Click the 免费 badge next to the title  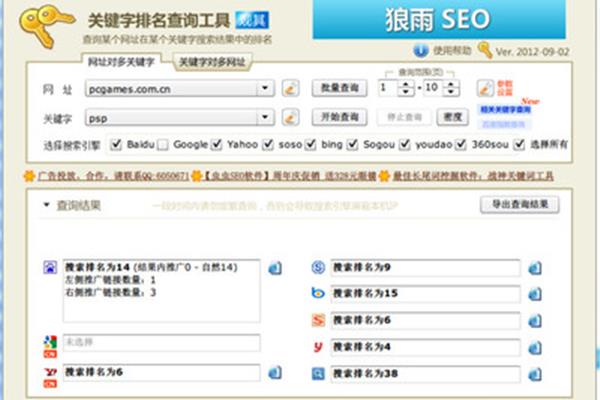click(252, 20)
